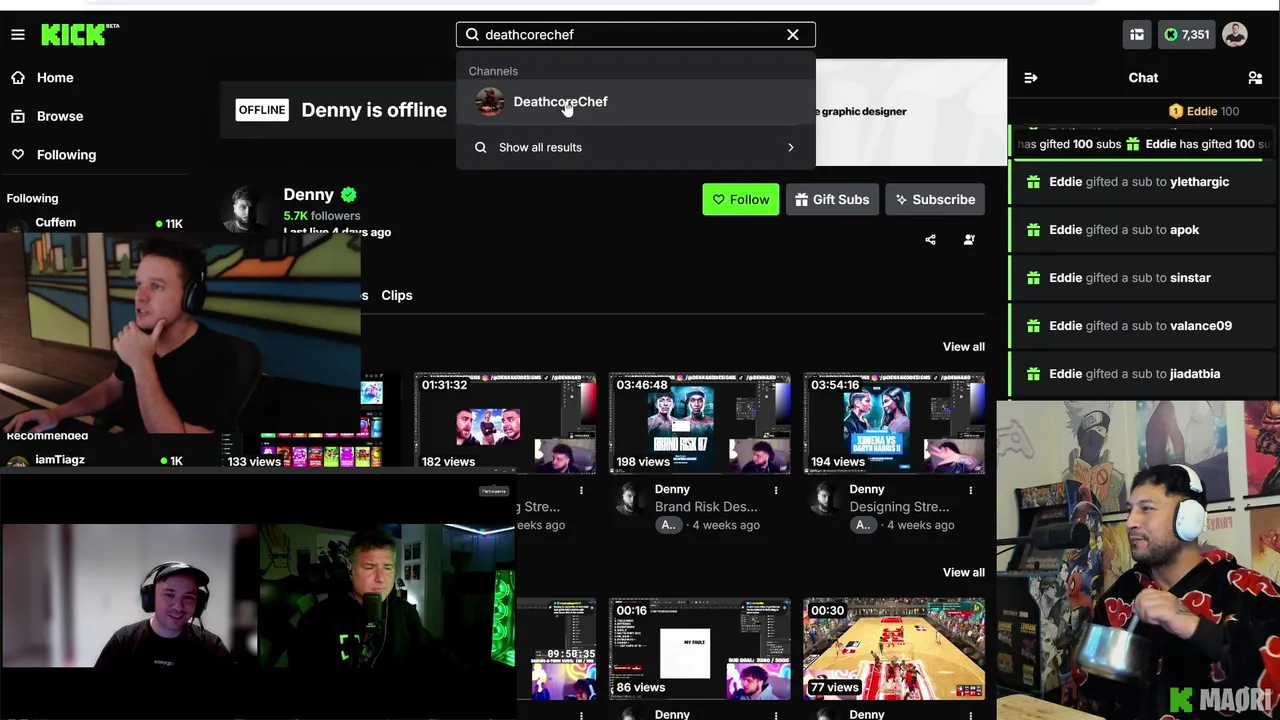The image size is (1280, 720).
Task: Open options menu for Brand Risk video
Action: point(776,490)
